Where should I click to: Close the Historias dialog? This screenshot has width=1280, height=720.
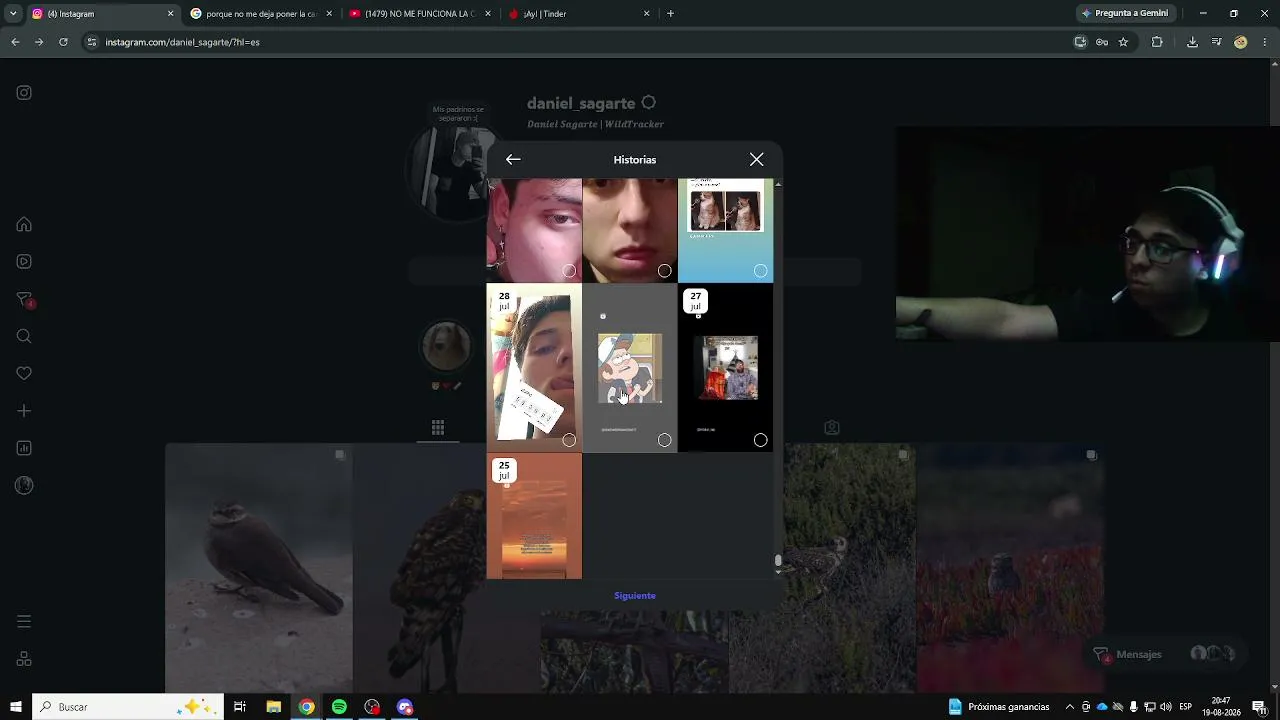click(x=757, y=160)
